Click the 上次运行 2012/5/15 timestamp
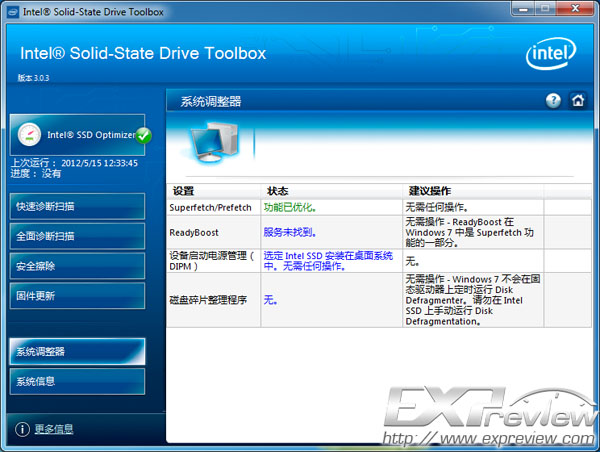This screenshot has height=452, width=600. point(74,163)
